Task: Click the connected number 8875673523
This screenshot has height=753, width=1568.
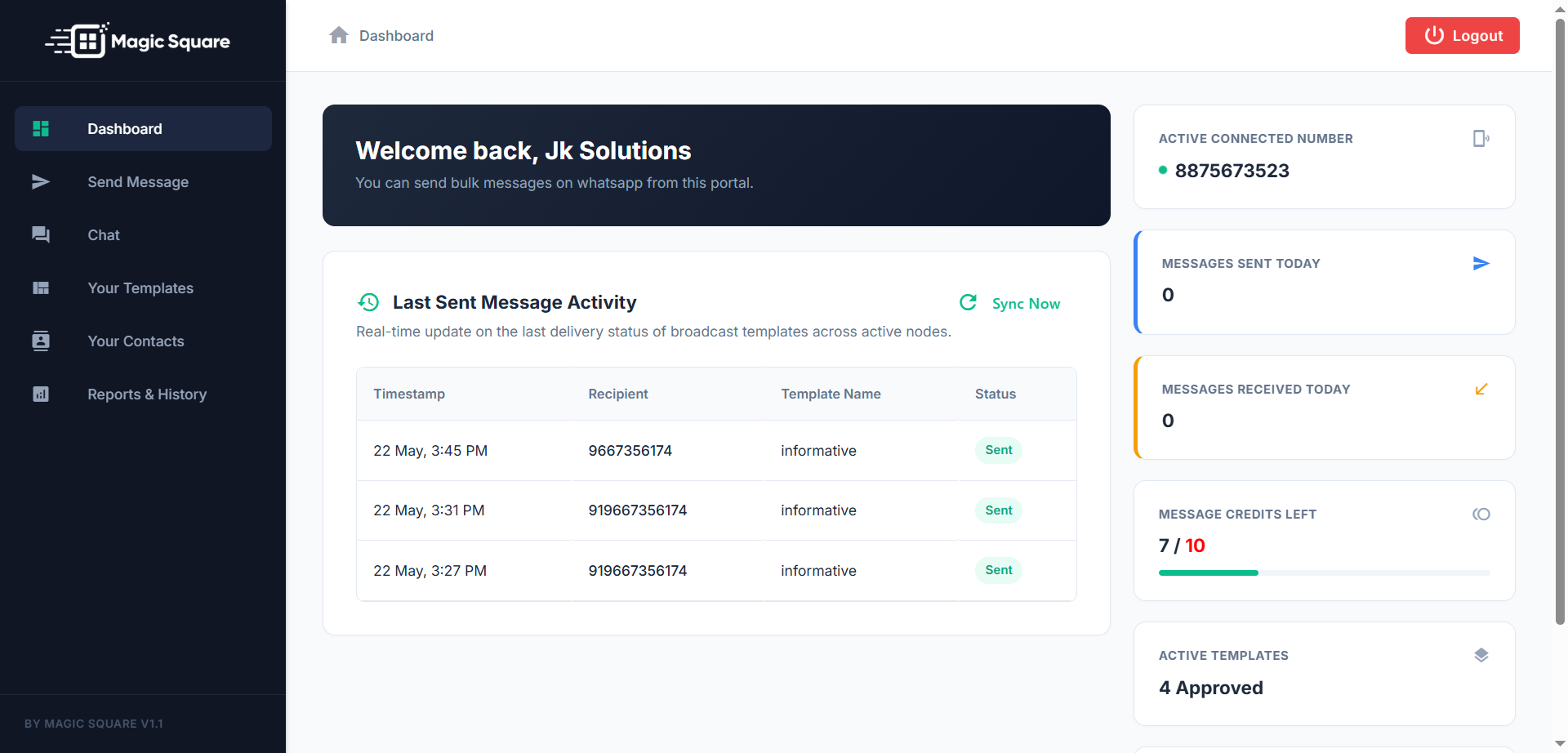Action: tap(1232, 171)
